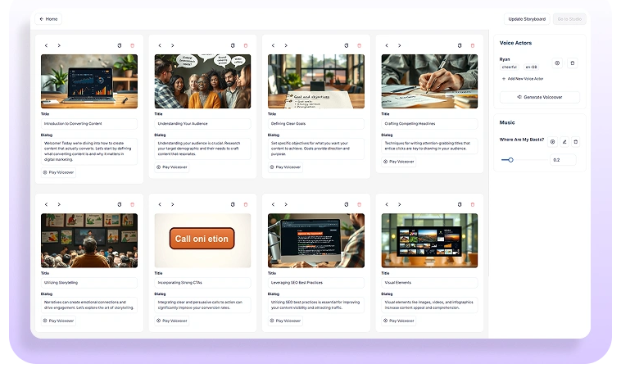Play voiceover for Introduction to Converting Content

(58, 173)
